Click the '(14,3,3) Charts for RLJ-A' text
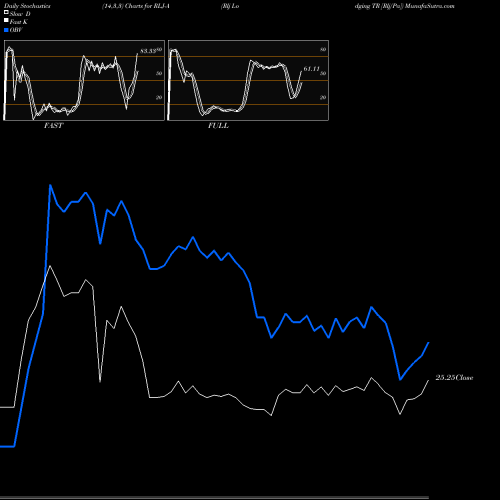This screenshot has width=500, height=500. pyautogui.click(x=136, y=6)
